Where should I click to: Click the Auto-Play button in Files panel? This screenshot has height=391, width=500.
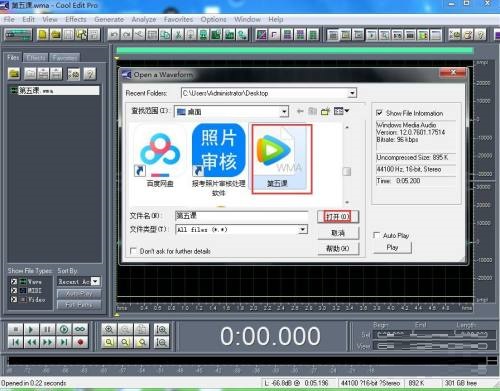(79, 294)
